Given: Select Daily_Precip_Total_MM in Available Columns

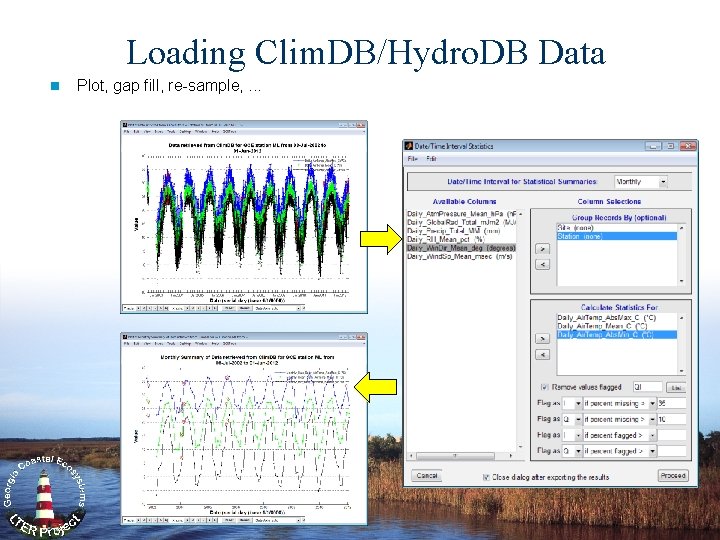Looking at the screenshot, I should tap(461, 231).
